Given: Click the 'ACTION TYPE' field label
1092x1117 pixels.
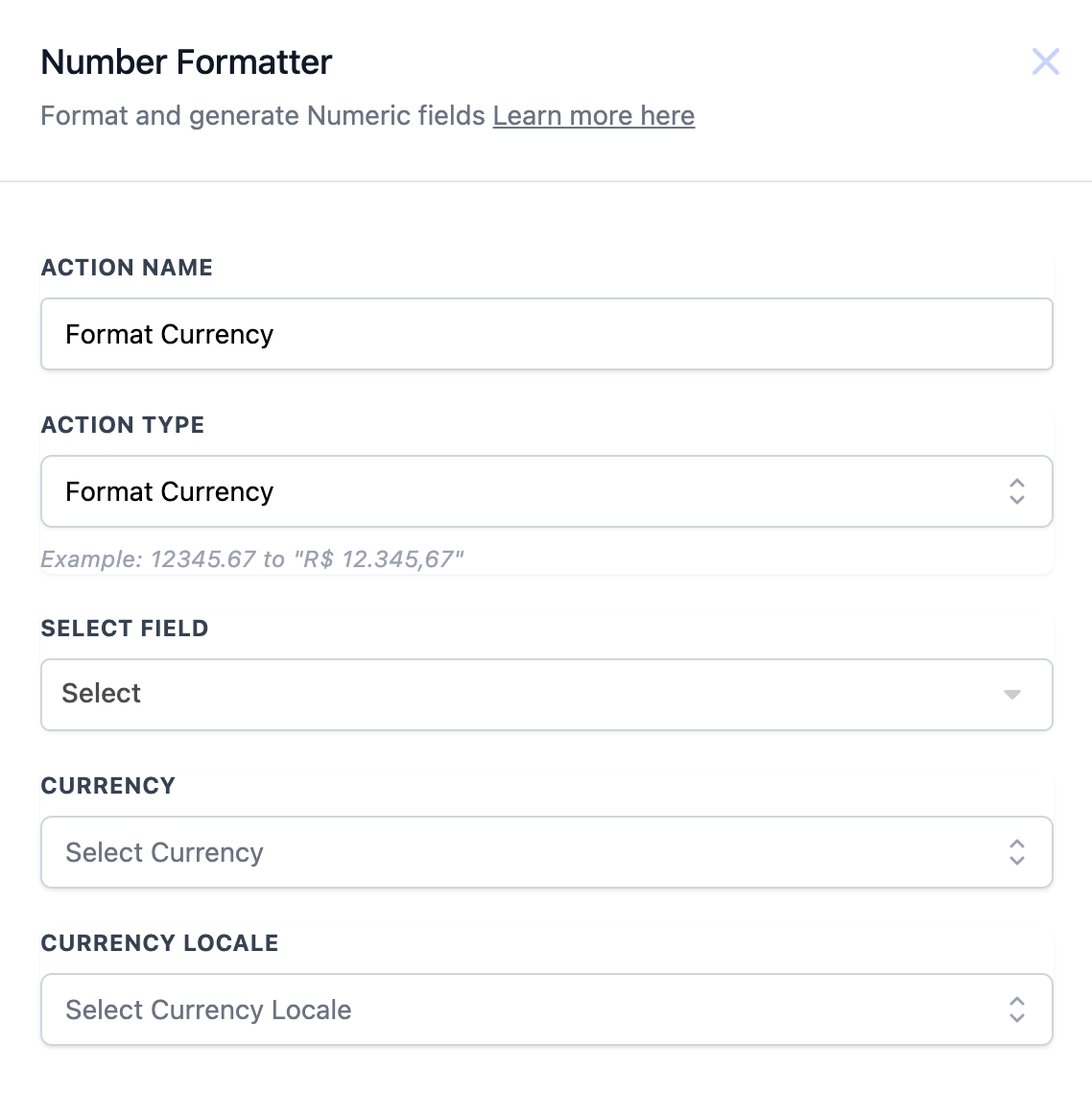Looking at the screenshot, I should [123, 425].
